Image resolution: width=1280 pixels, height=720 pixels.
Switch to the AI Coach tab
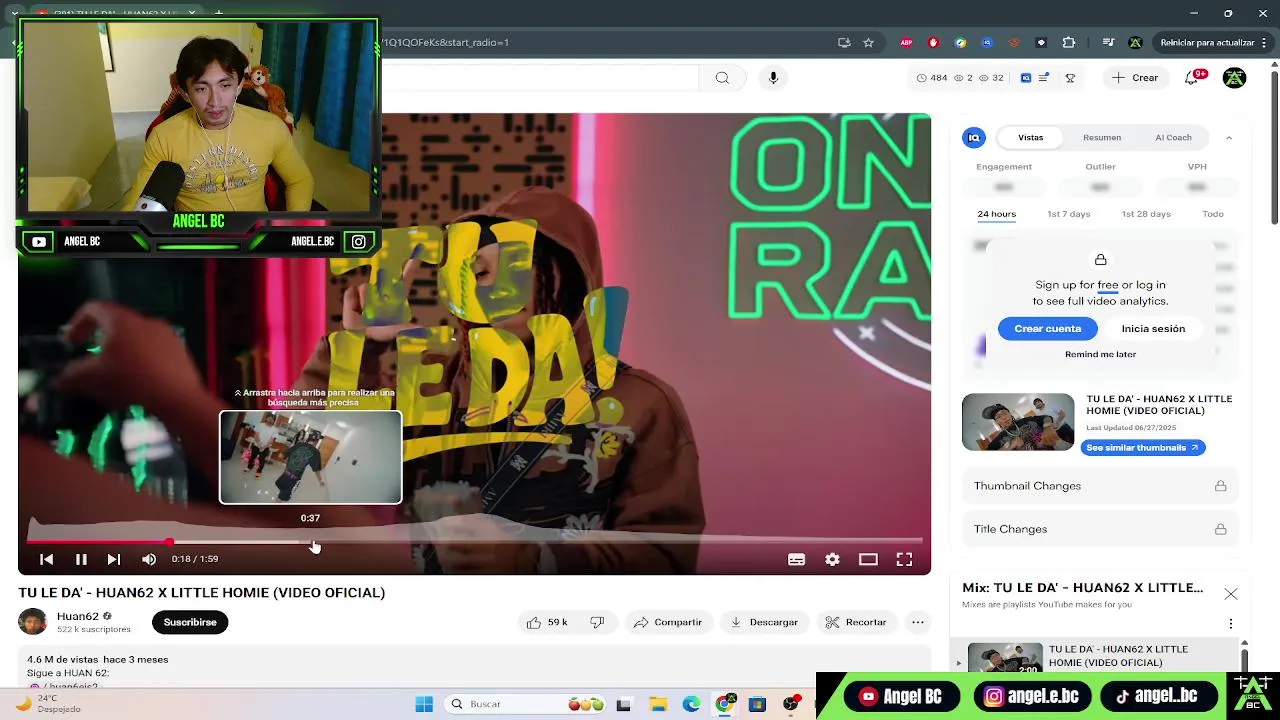point(1173,138)
